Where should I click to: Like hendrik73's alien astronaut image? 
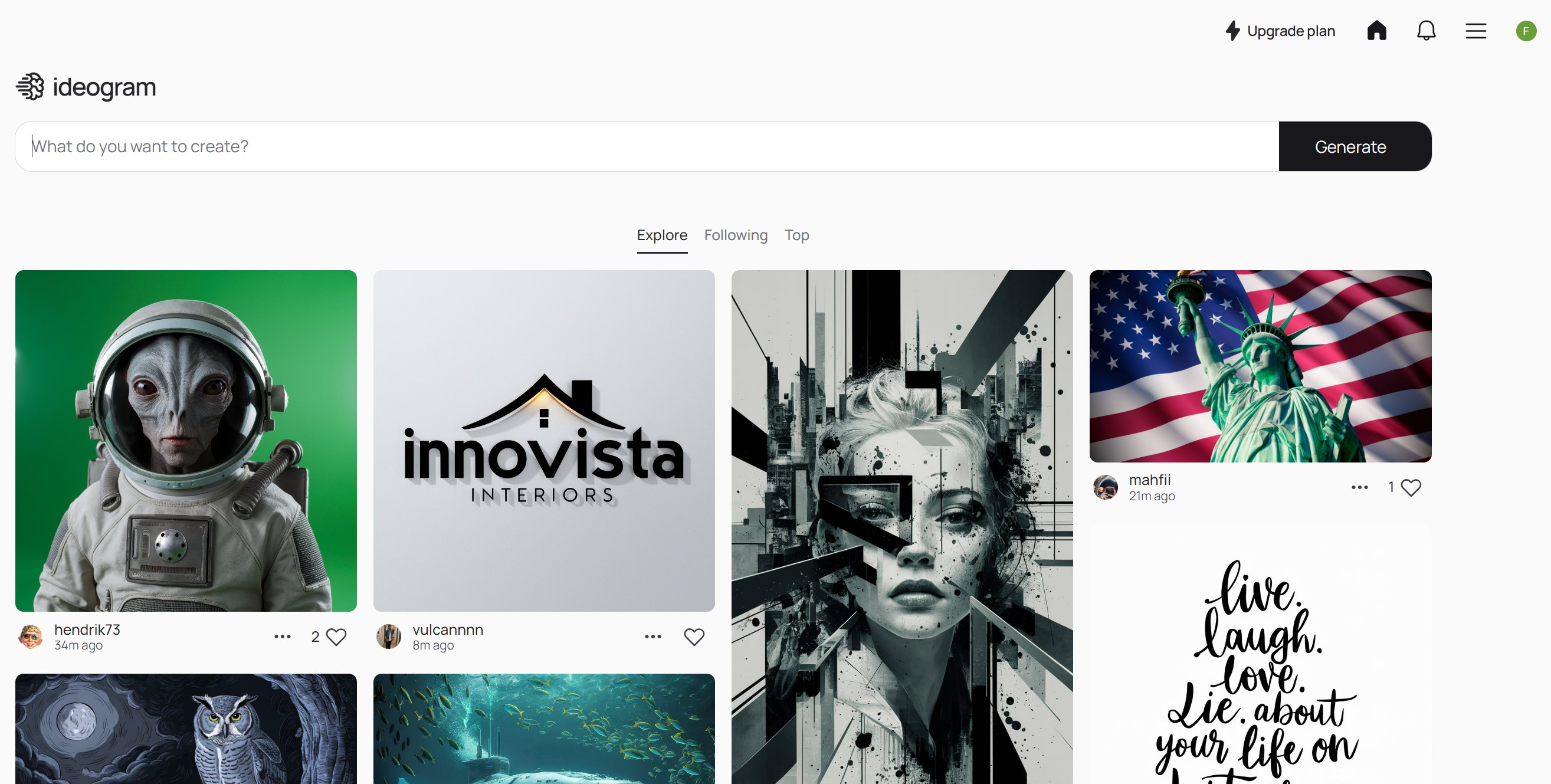(336, 637)
